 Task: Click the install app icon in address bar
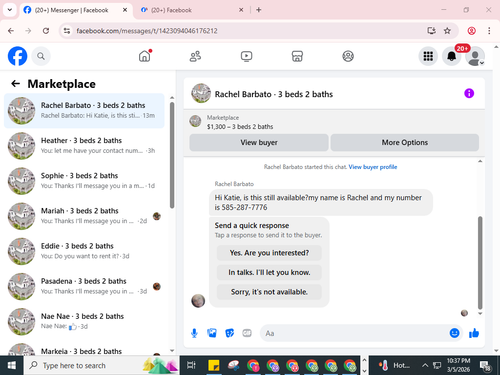pyautogui.click(x=431, y=31)
